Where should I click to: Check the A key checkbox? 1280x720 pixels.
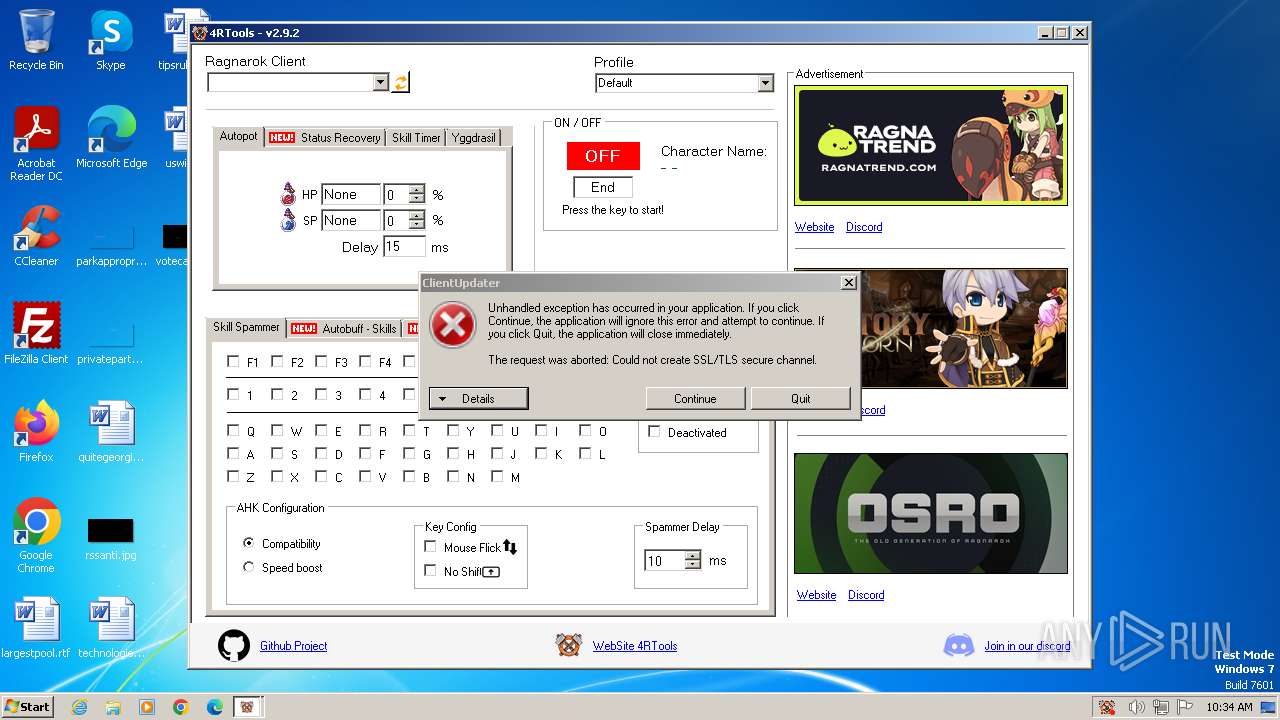click(x=233, y=454)
